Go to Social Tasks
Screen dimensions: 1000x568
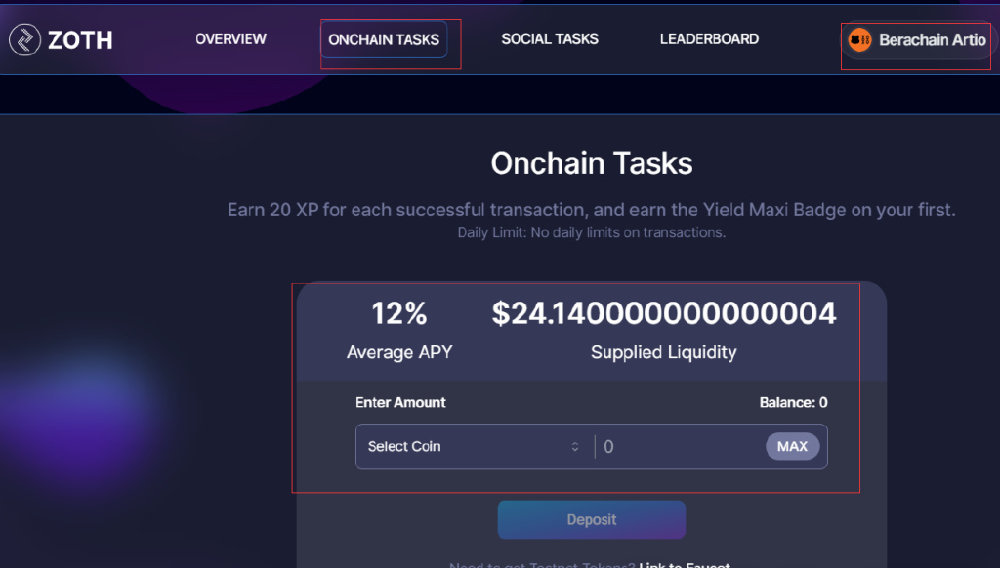coord(550,39)
